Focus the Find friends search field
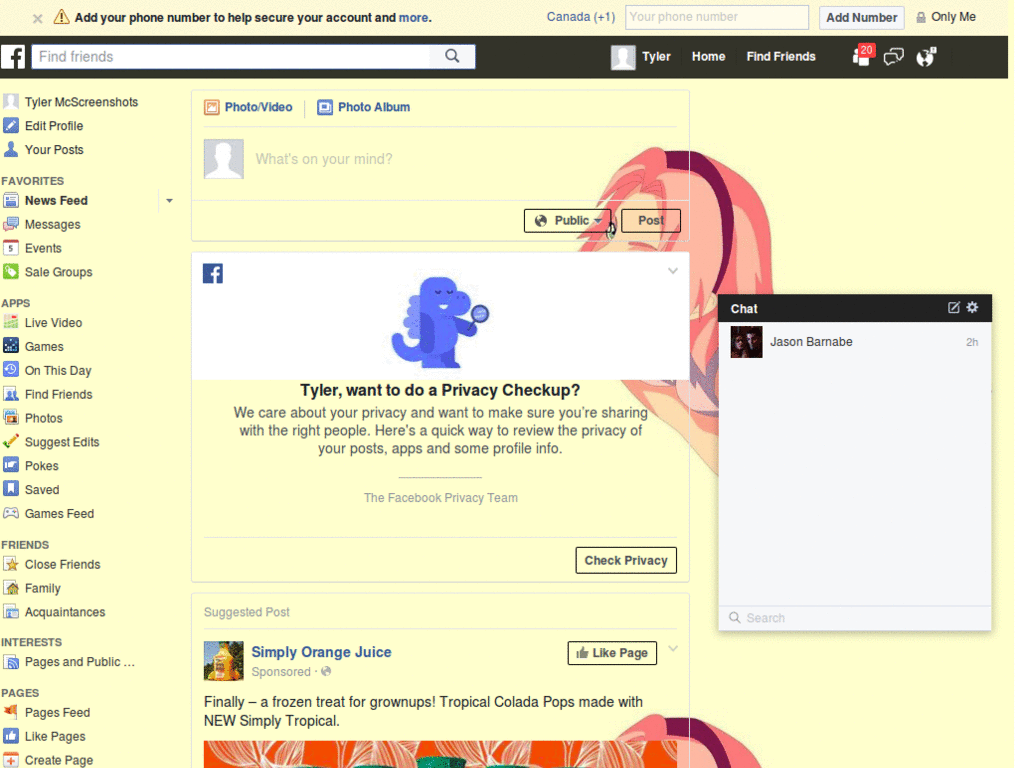This screenshot has width=1024, height=768. pos(231,56)
